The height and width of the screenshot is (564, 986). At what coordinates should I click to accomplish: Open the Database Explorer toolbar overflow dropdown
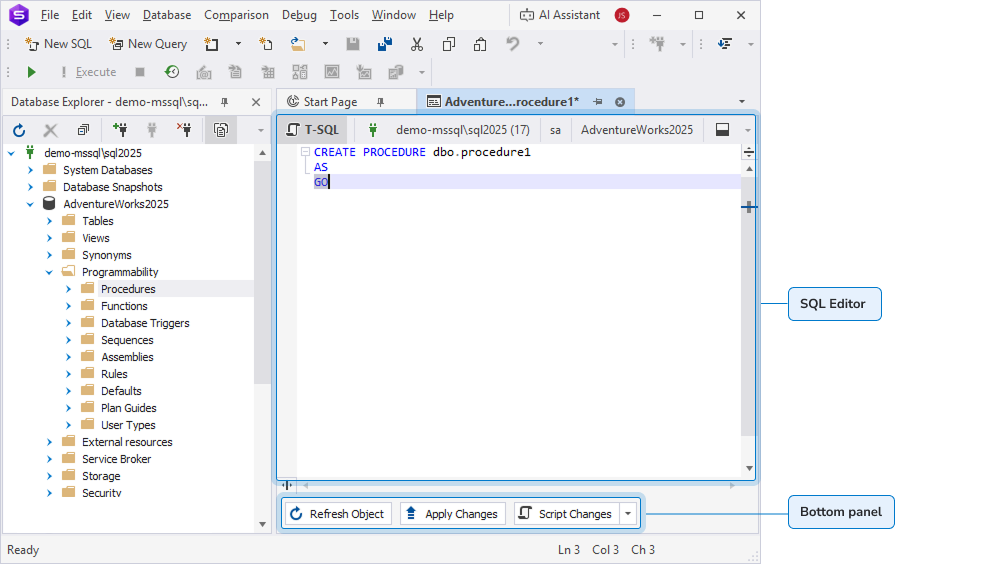[260, 130]
